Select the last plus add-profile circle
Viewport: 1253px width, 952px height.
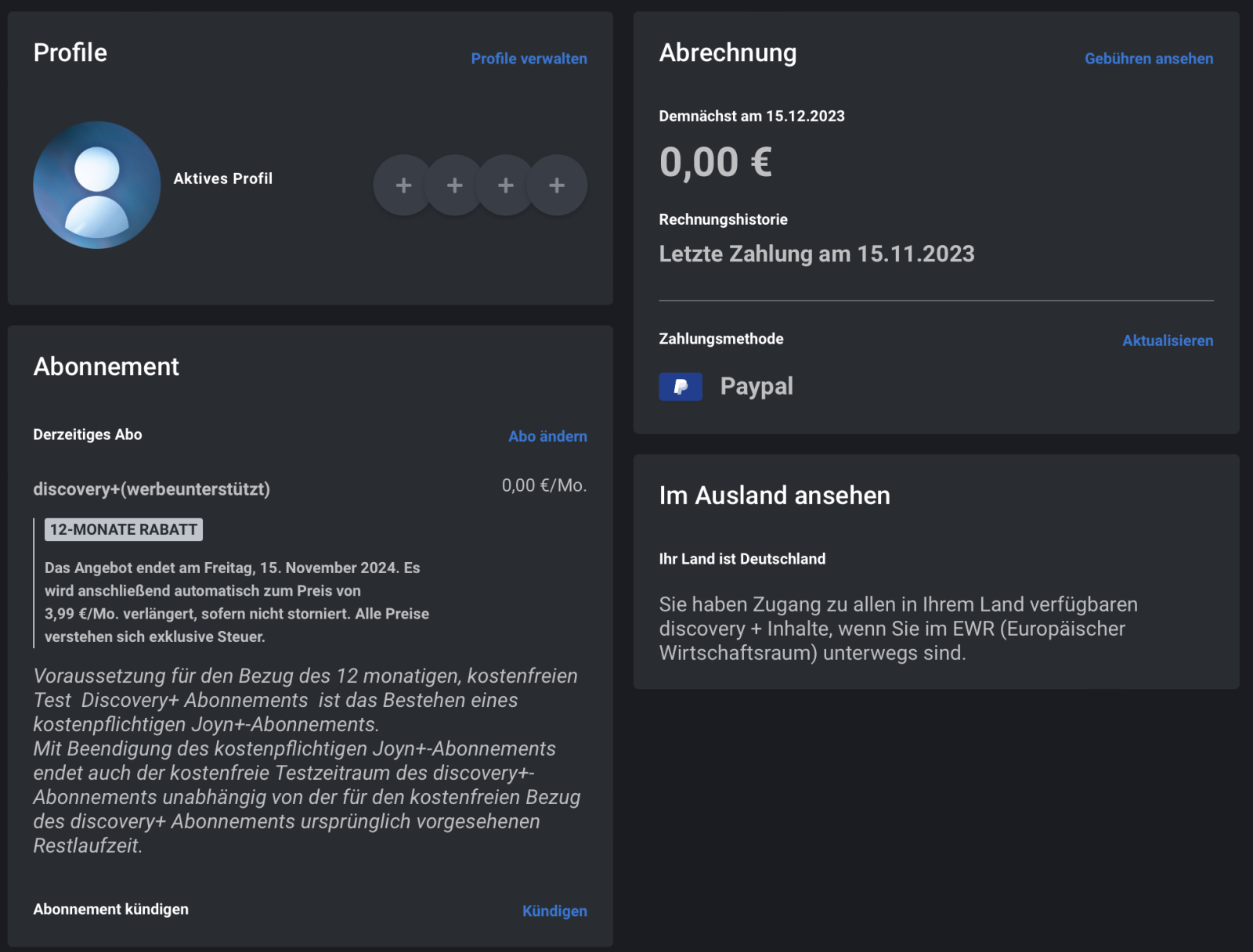pos(557,186)
